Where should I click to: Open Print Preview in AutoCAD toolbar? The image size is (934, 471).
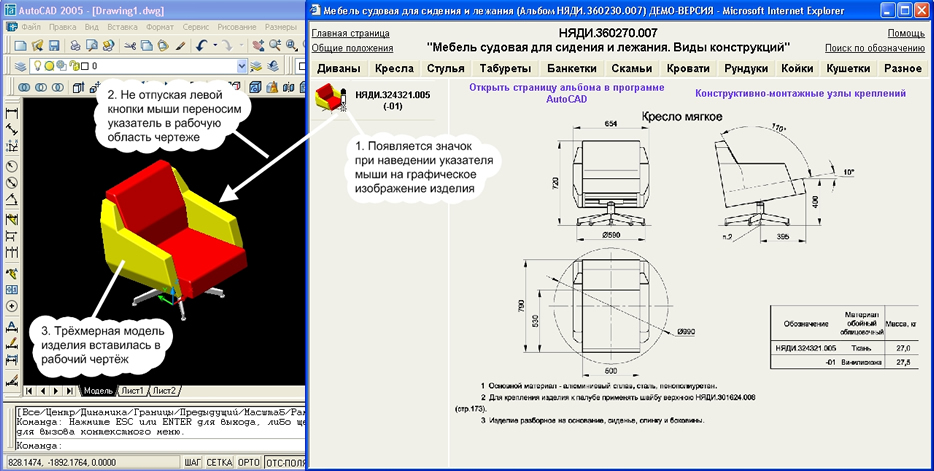(x=92, y=45)
